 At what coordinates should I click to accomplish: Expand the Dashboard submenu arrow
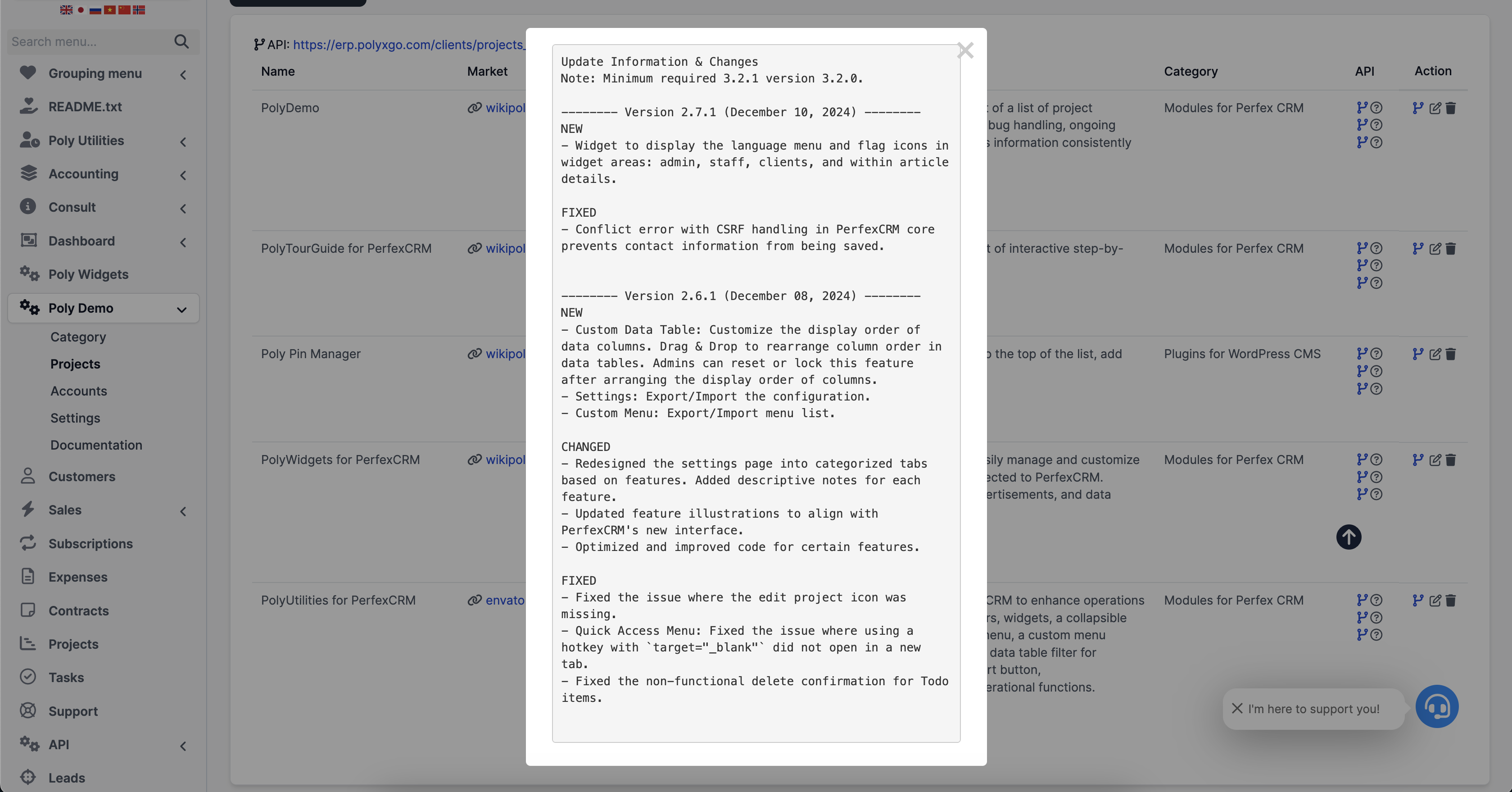pos(183,242)
